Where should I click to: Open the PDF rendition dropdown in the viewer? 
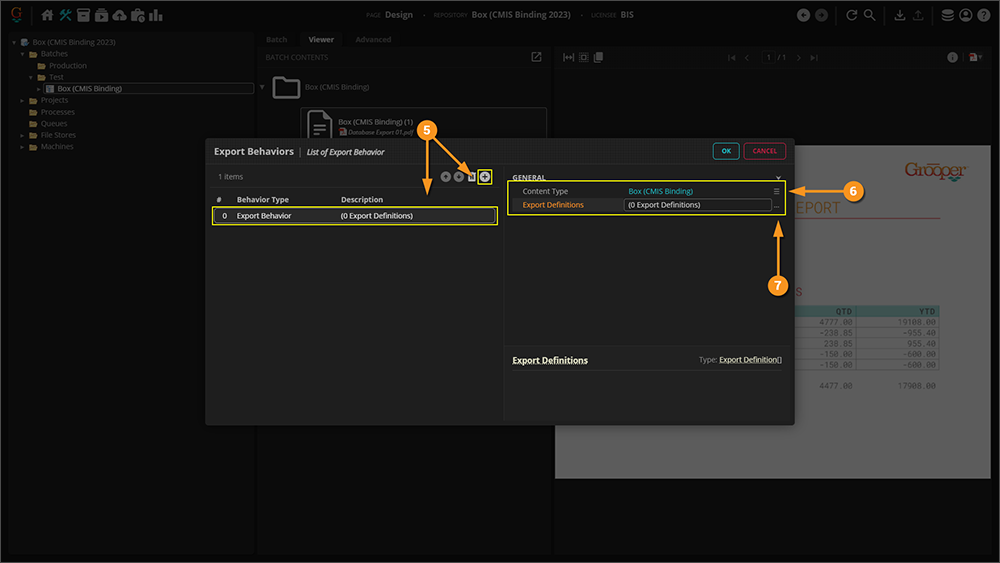976,57
